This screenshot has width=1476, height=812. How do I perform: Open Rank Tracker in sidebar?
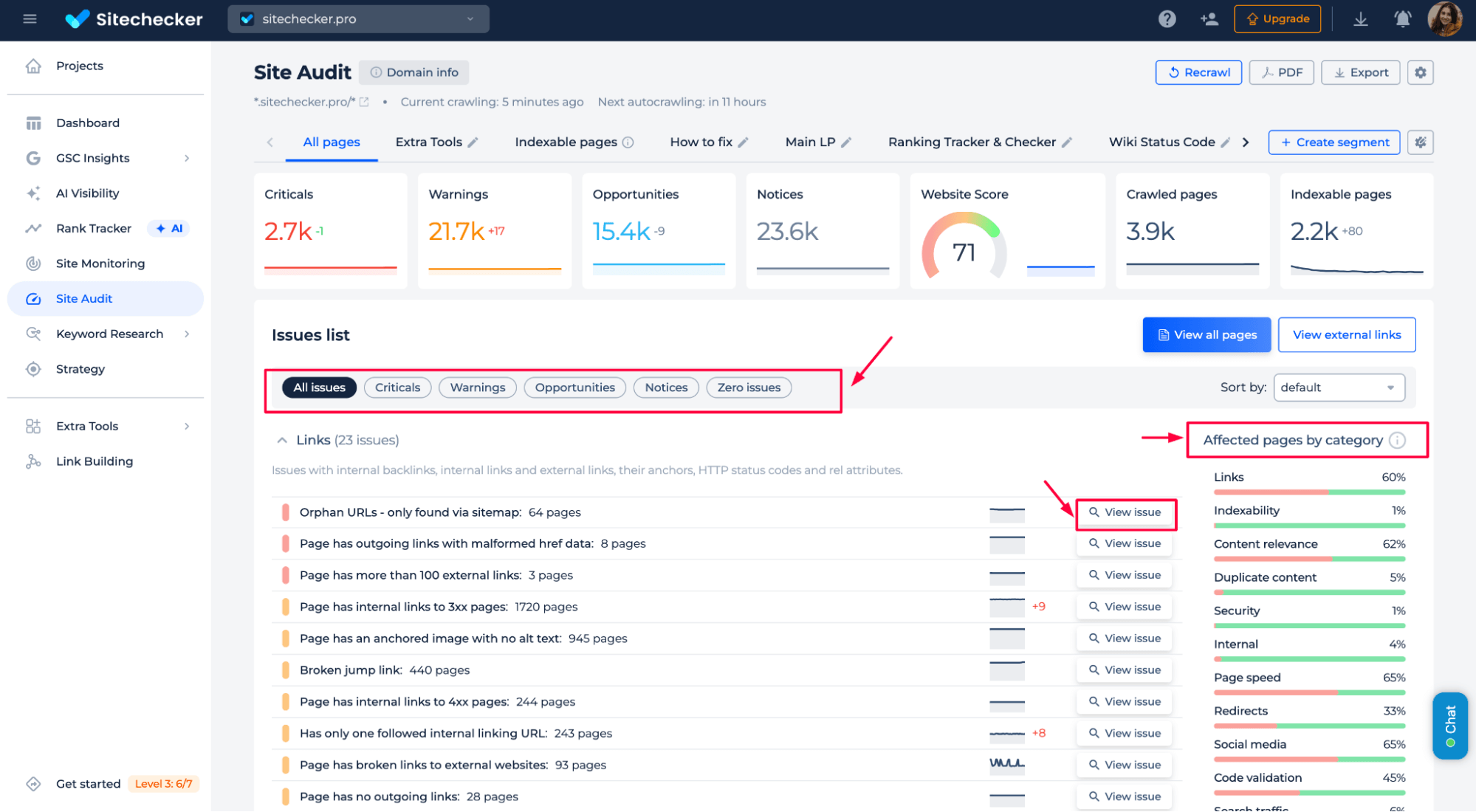click(94, 228)
